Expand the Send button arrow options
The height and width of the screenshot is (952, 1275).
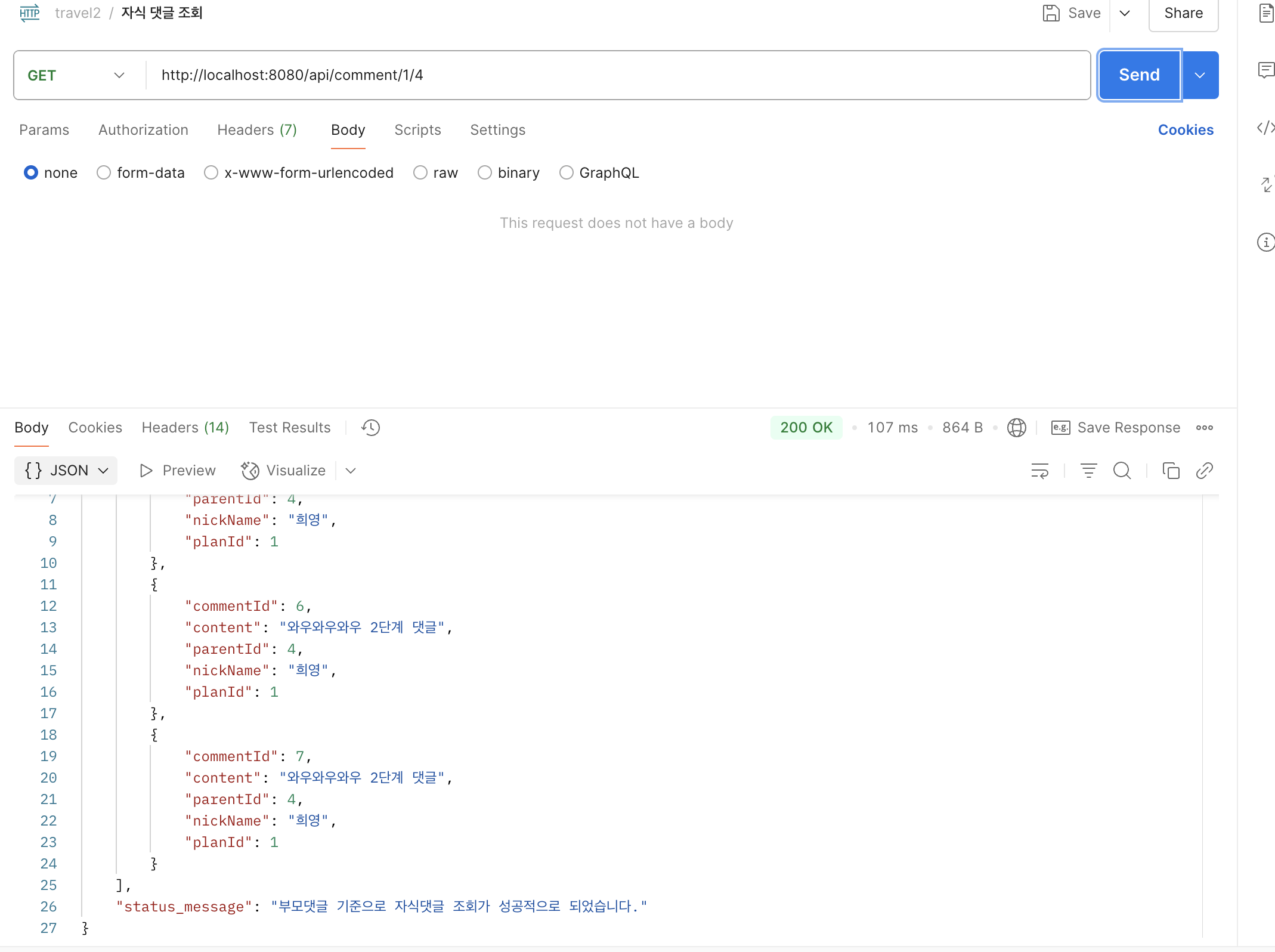tap(1200, 75)
